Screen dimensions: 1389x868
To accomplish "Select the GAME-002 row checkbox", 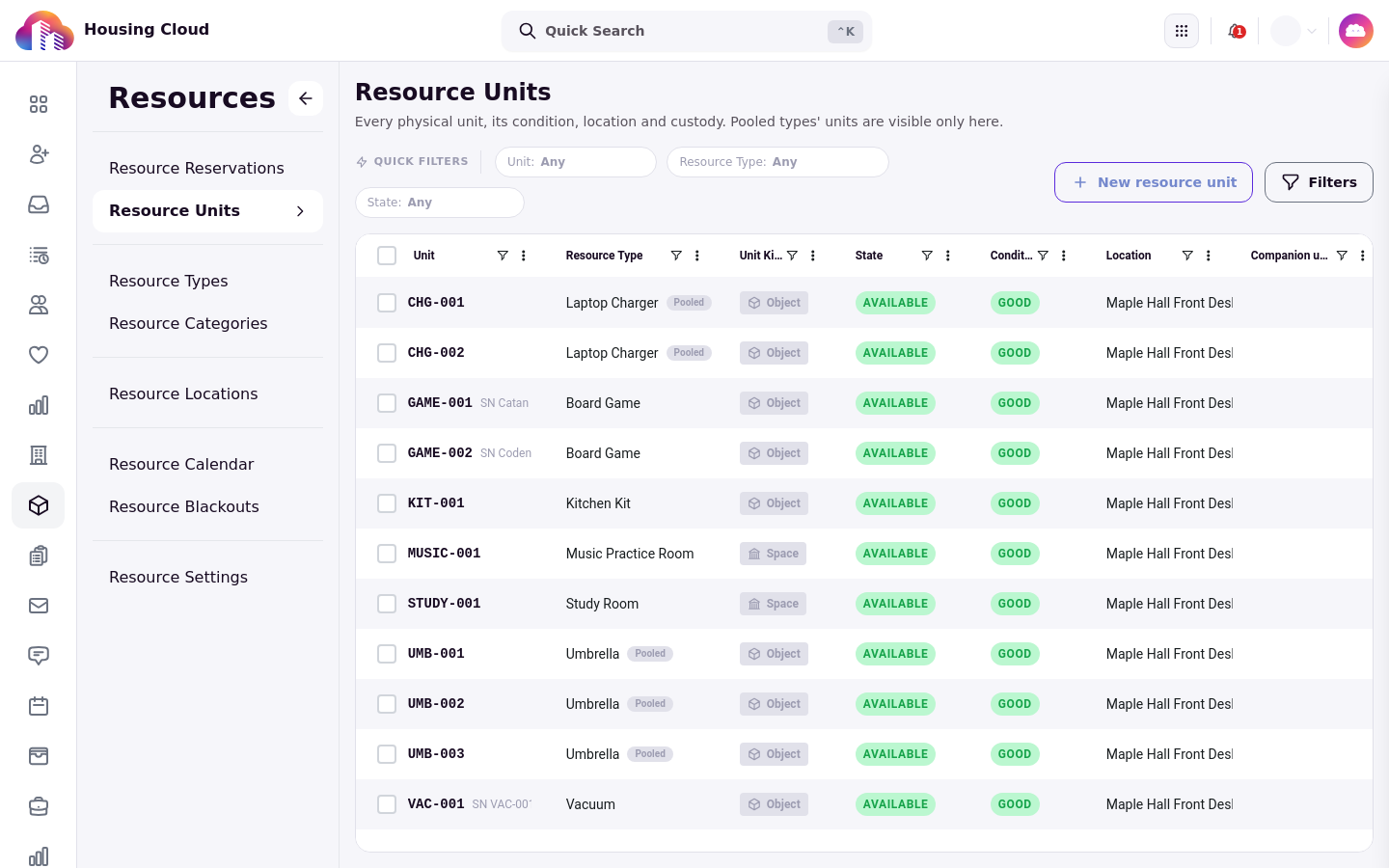I will tap(387, 453).
